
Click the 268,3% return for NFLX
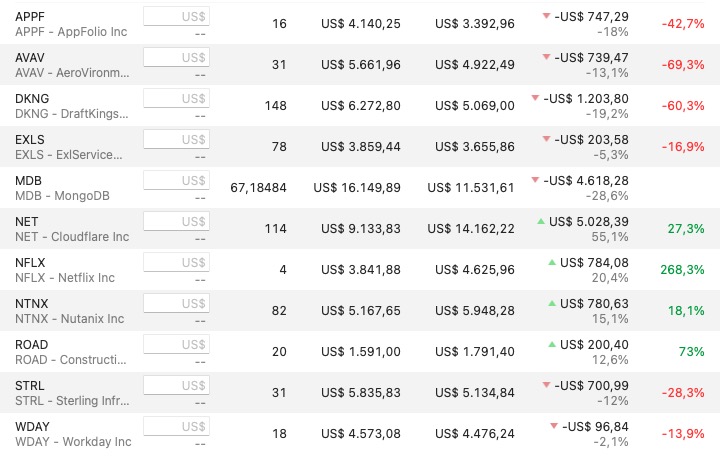click(682, 270)
